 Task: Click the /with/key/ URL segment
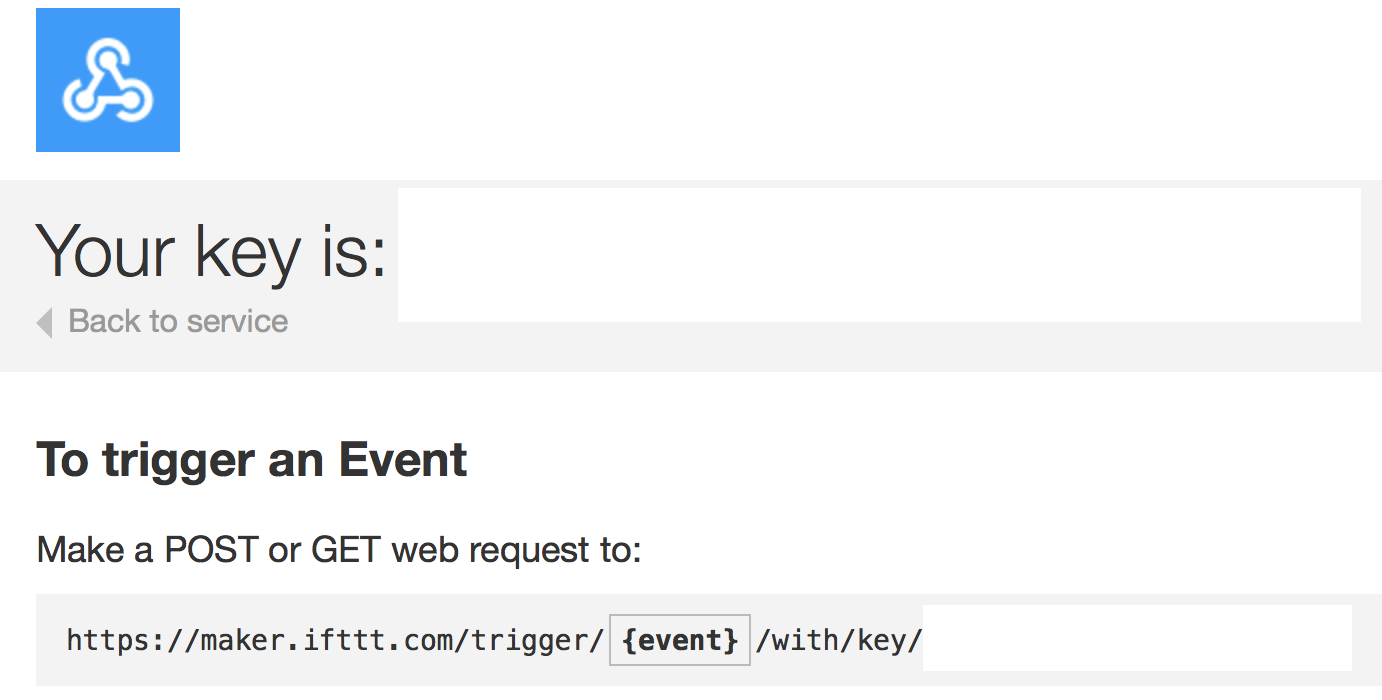(839, 640)
